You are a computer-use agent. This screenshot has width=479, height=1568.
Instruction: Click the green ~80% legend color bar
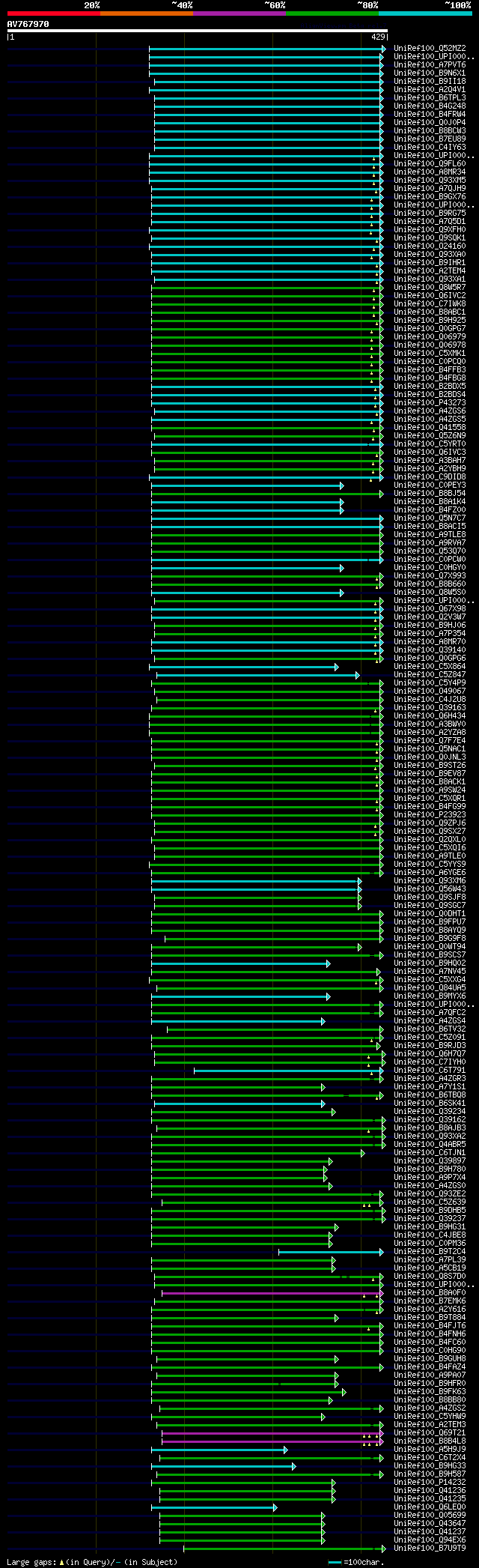pos(332,13)
